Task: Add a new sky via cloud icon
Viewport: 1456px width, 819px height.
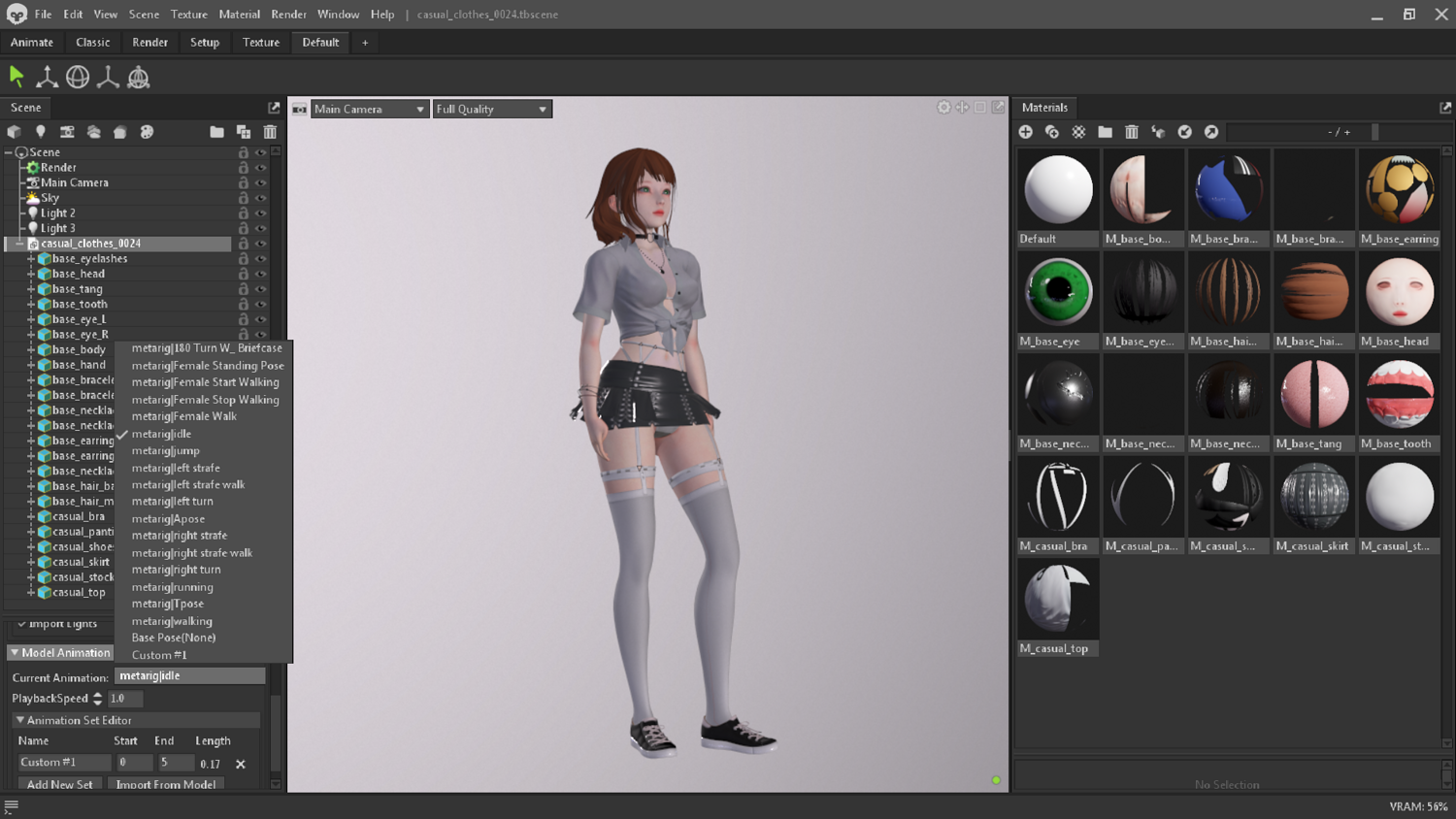Action: pyautogui.click(x=94, y=132)
